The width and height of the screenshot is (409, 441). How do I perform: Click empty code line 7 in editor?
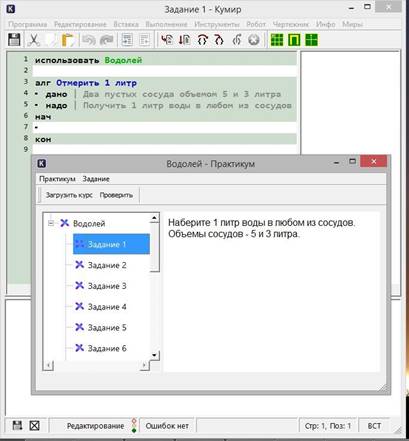coord(165,127)
